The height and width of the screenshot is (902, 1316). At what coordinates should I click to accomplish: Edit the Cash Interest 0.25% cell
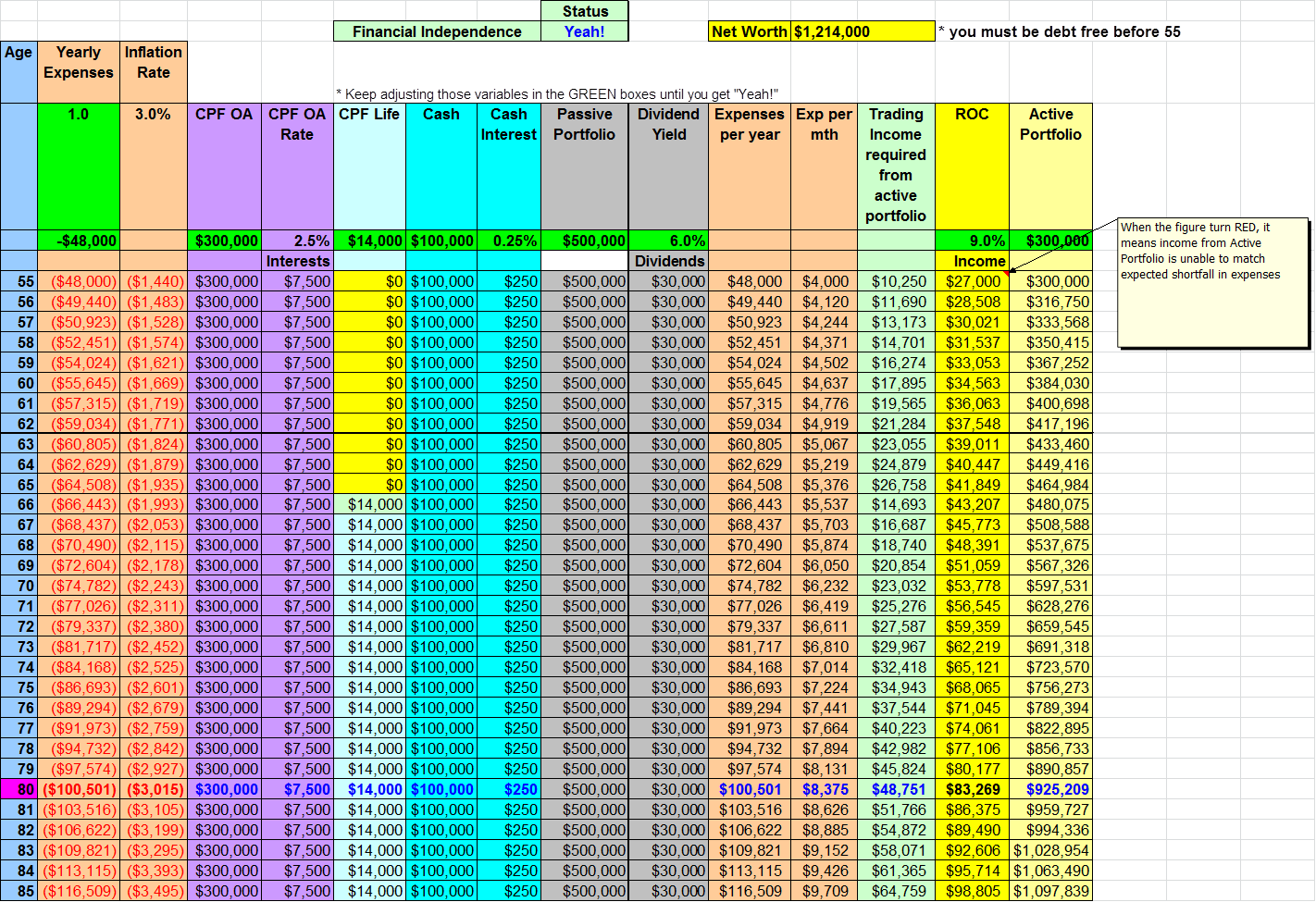click(x=509, y=241)
